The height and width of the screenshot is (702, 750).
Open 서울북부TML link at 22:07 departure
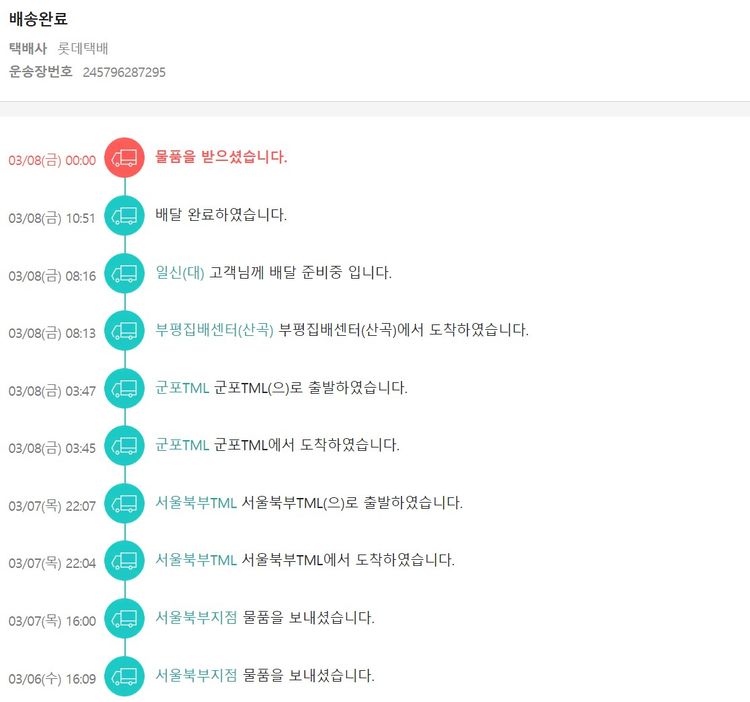pos(196,503)
